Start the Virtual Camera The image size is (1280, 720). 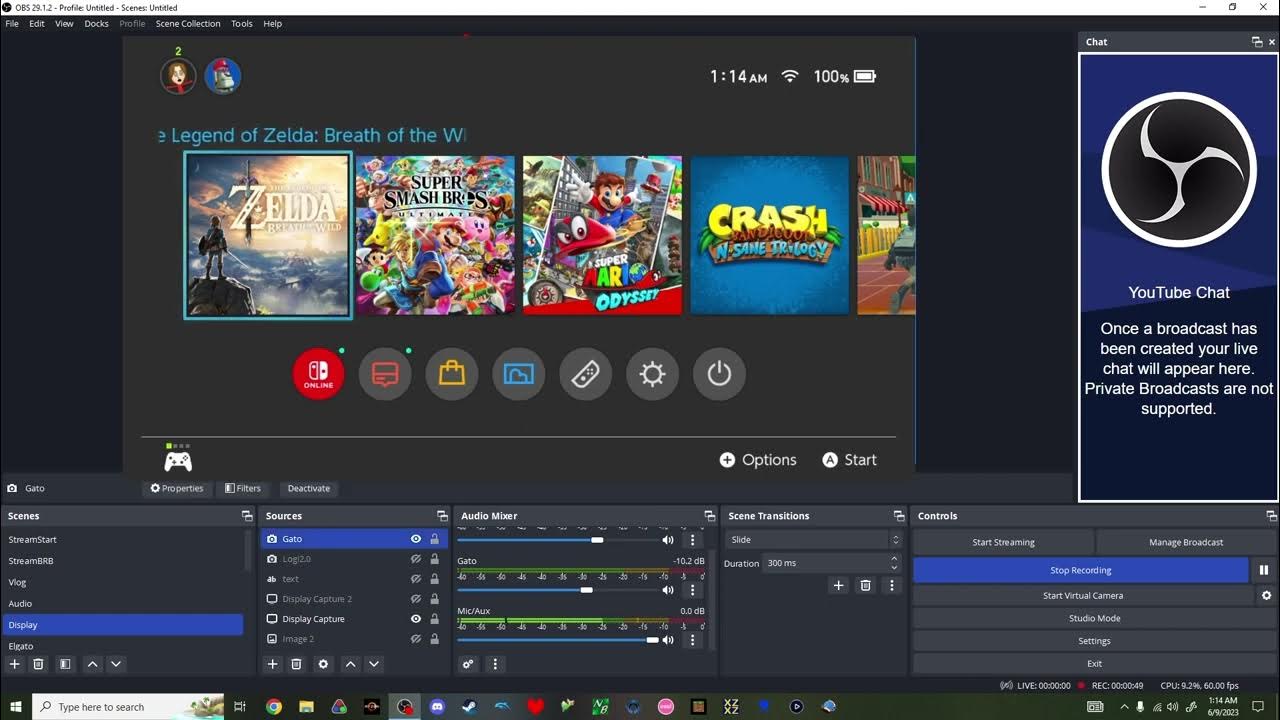[1083, 595]
